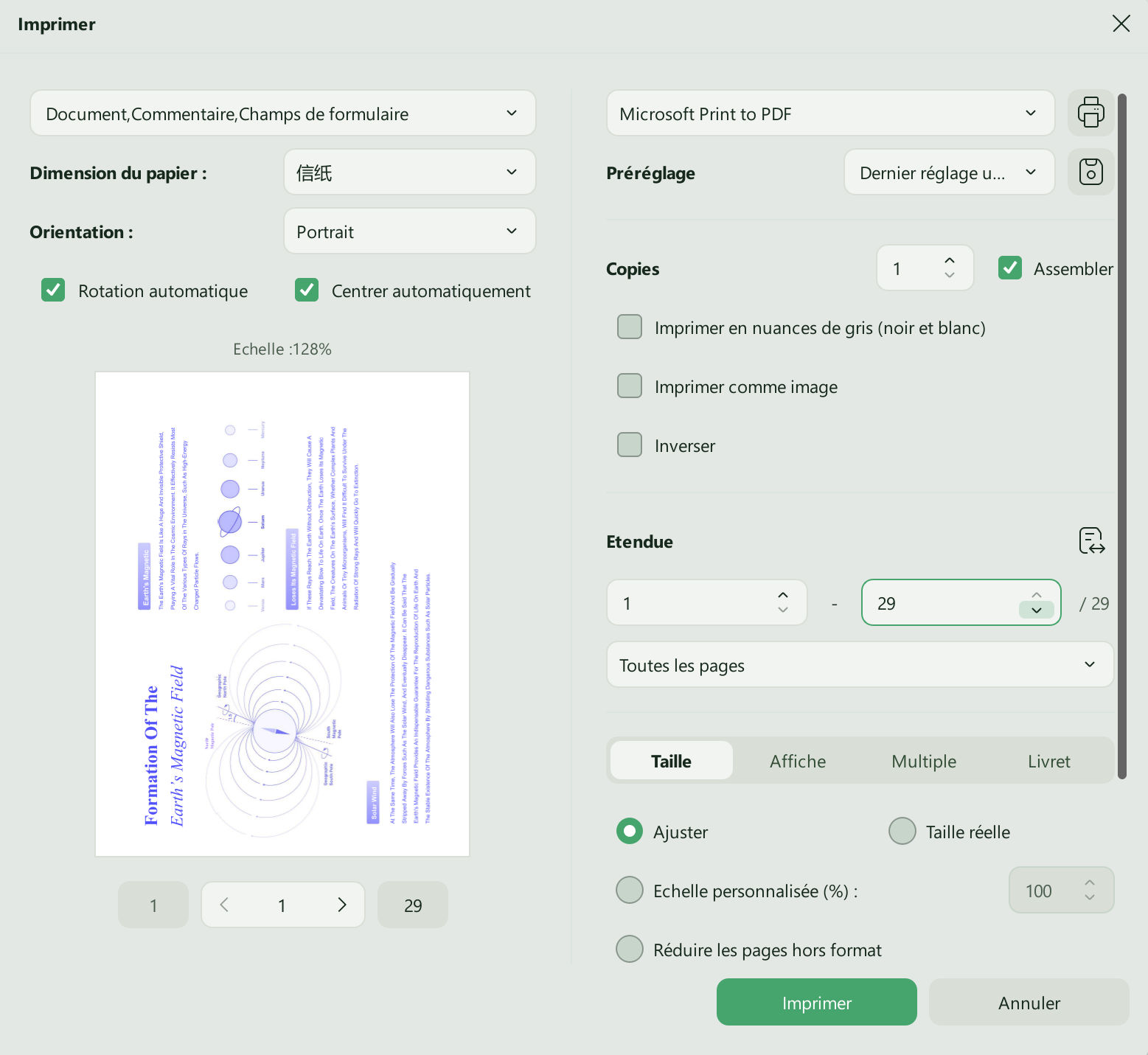Open Toutes les pages dropdown

pos(860,664)
